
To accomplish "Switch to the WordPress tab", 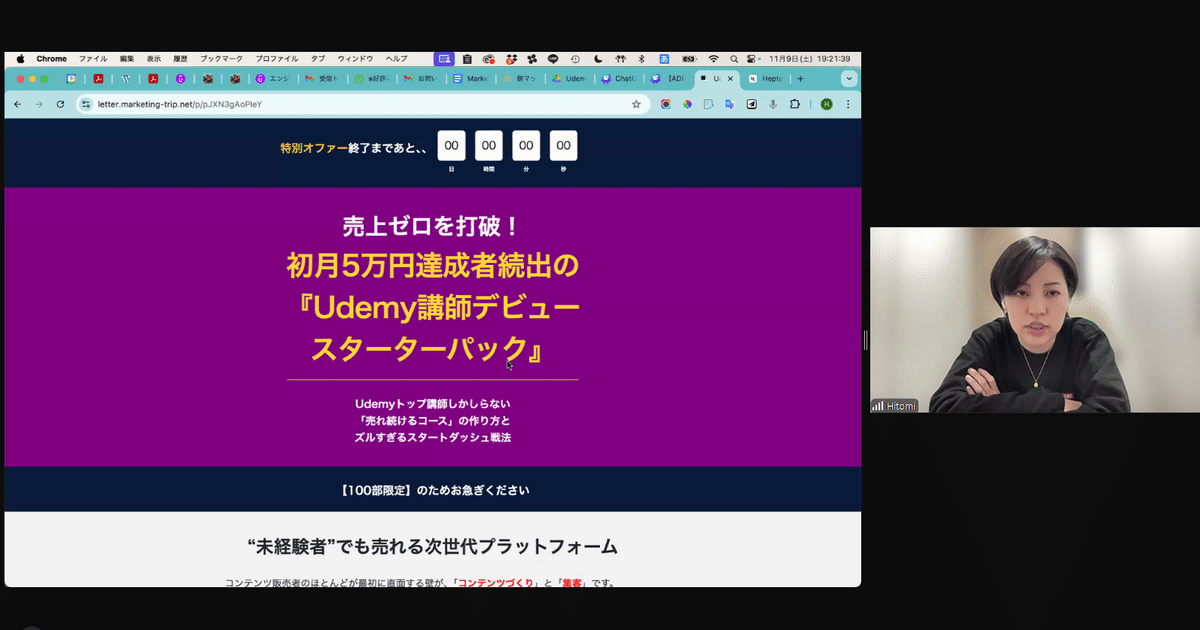I will pos(126,79).
